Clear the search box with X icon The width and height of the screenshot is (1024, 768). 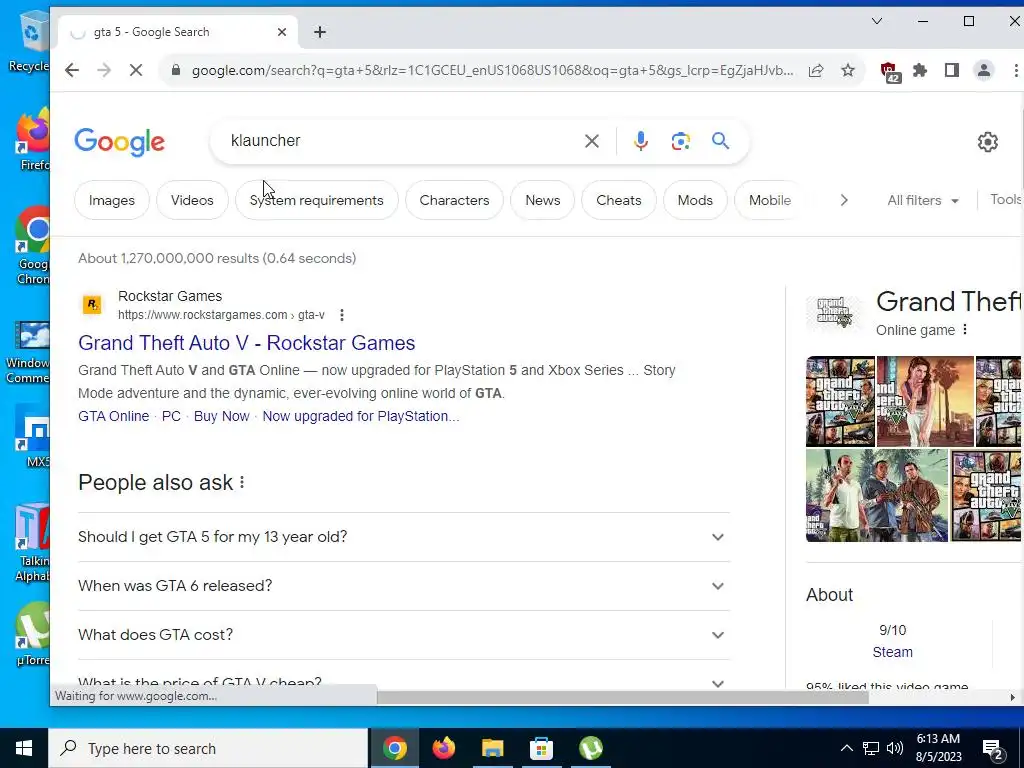point(592,141)
